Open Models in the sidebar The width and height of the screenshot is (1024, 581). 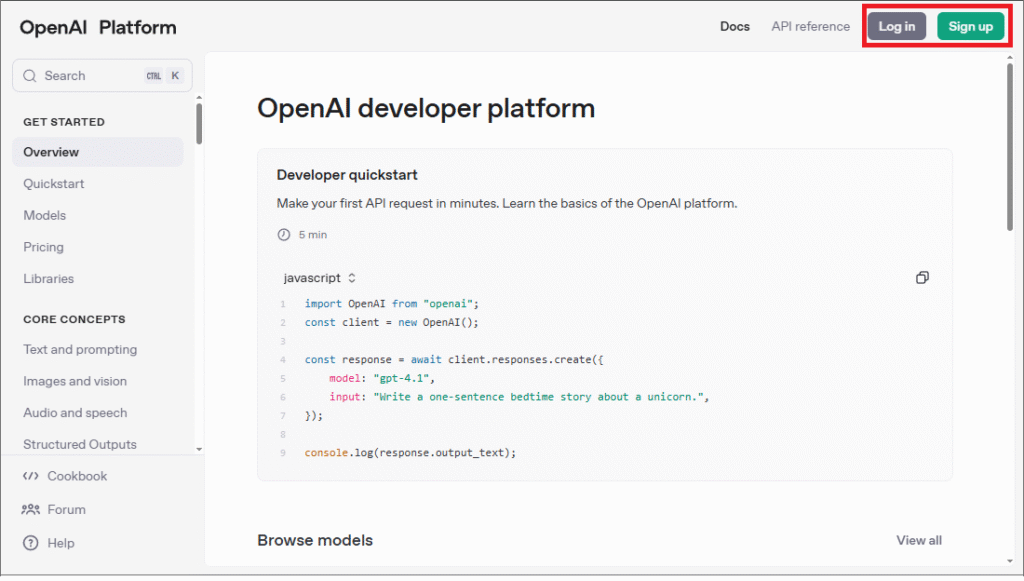click(x=44, y=215)
